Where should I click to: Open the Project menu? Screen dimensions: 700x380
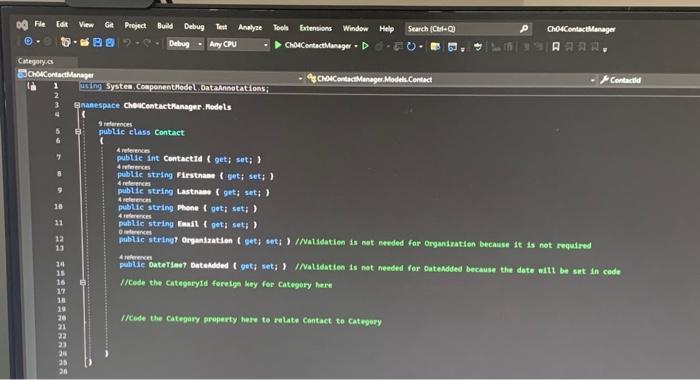click(135, 25)
